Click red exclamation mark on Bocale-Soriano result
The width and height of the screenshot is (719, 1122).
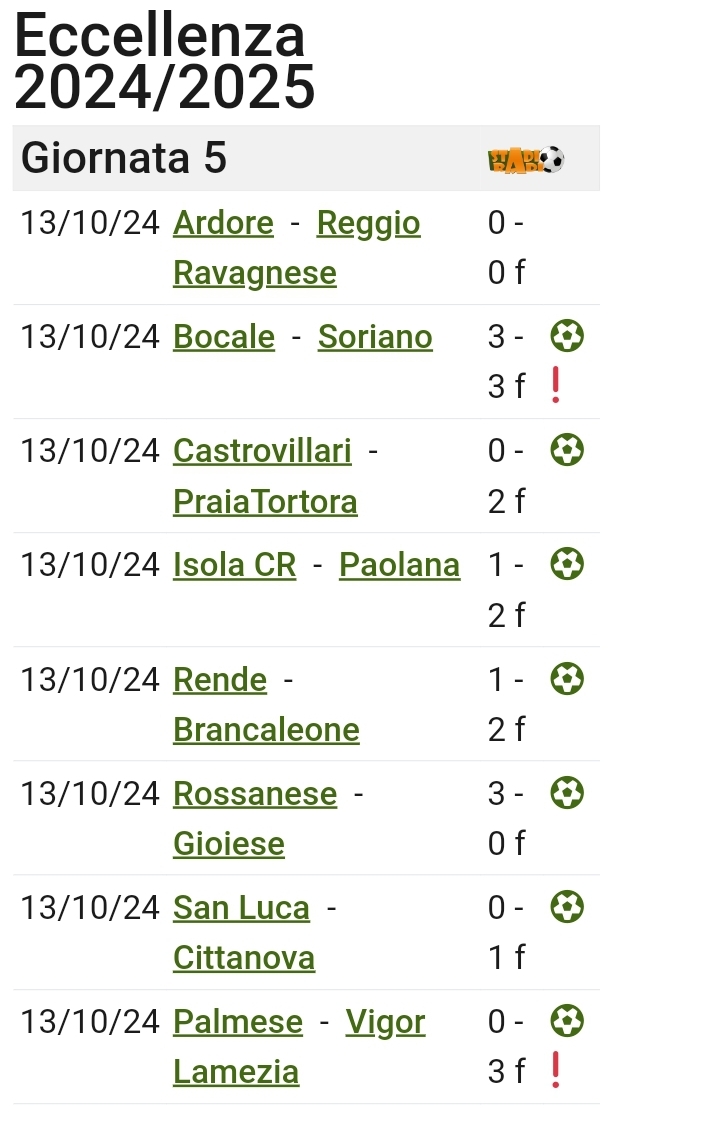point(556,385)
